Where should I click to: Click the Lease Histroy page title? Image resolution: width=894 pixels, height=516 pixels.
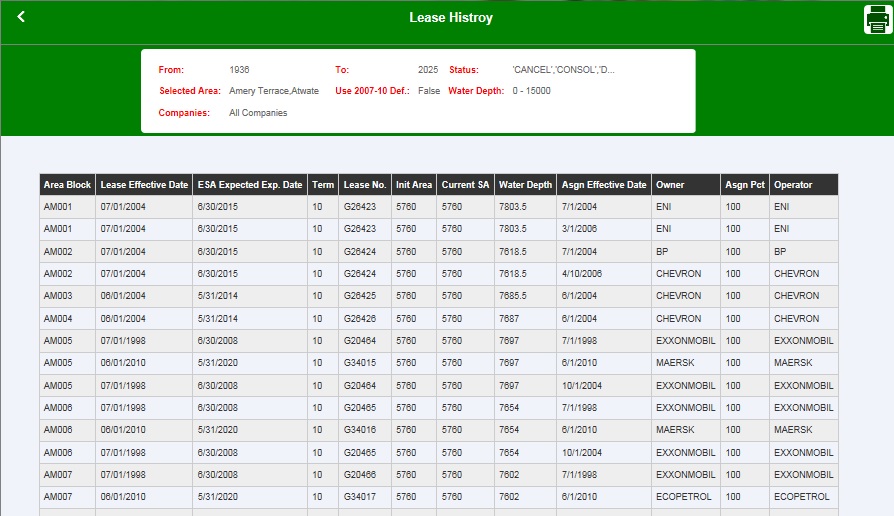click(x=450, y=18)
